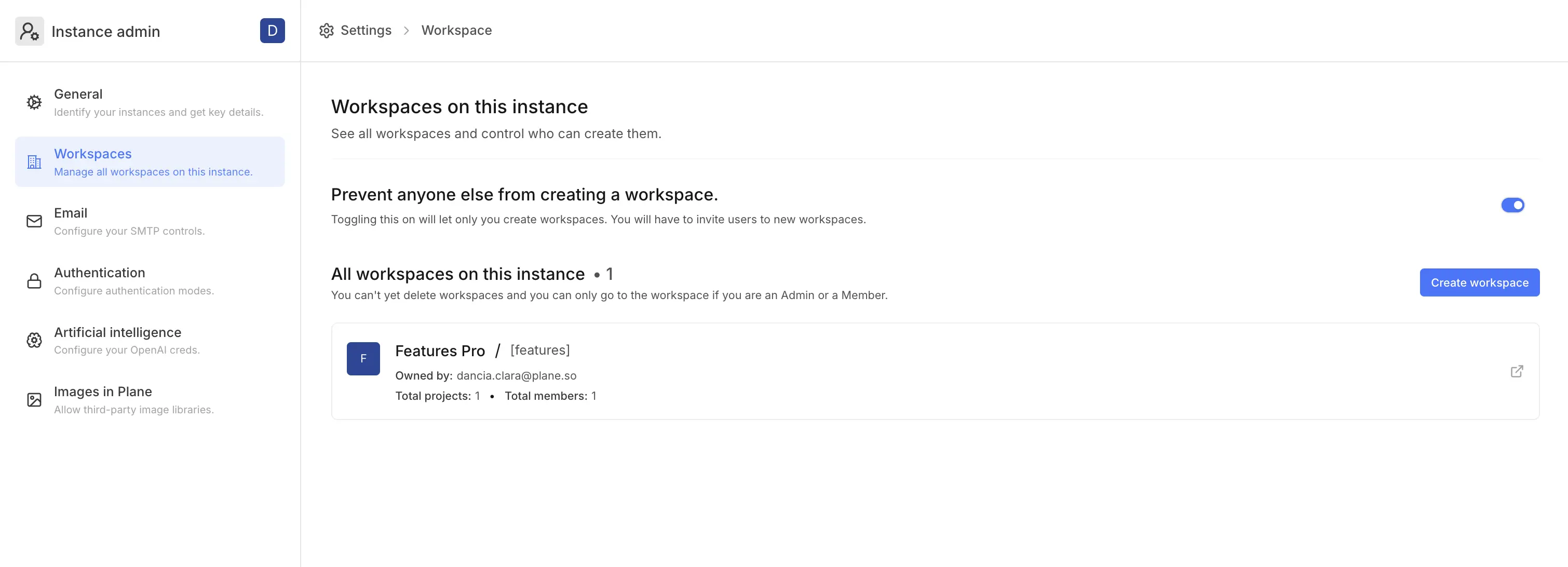Open Authentication settings page
Image resolution: width=1568 pixels, height=567 pixels.
click(134, 281)
